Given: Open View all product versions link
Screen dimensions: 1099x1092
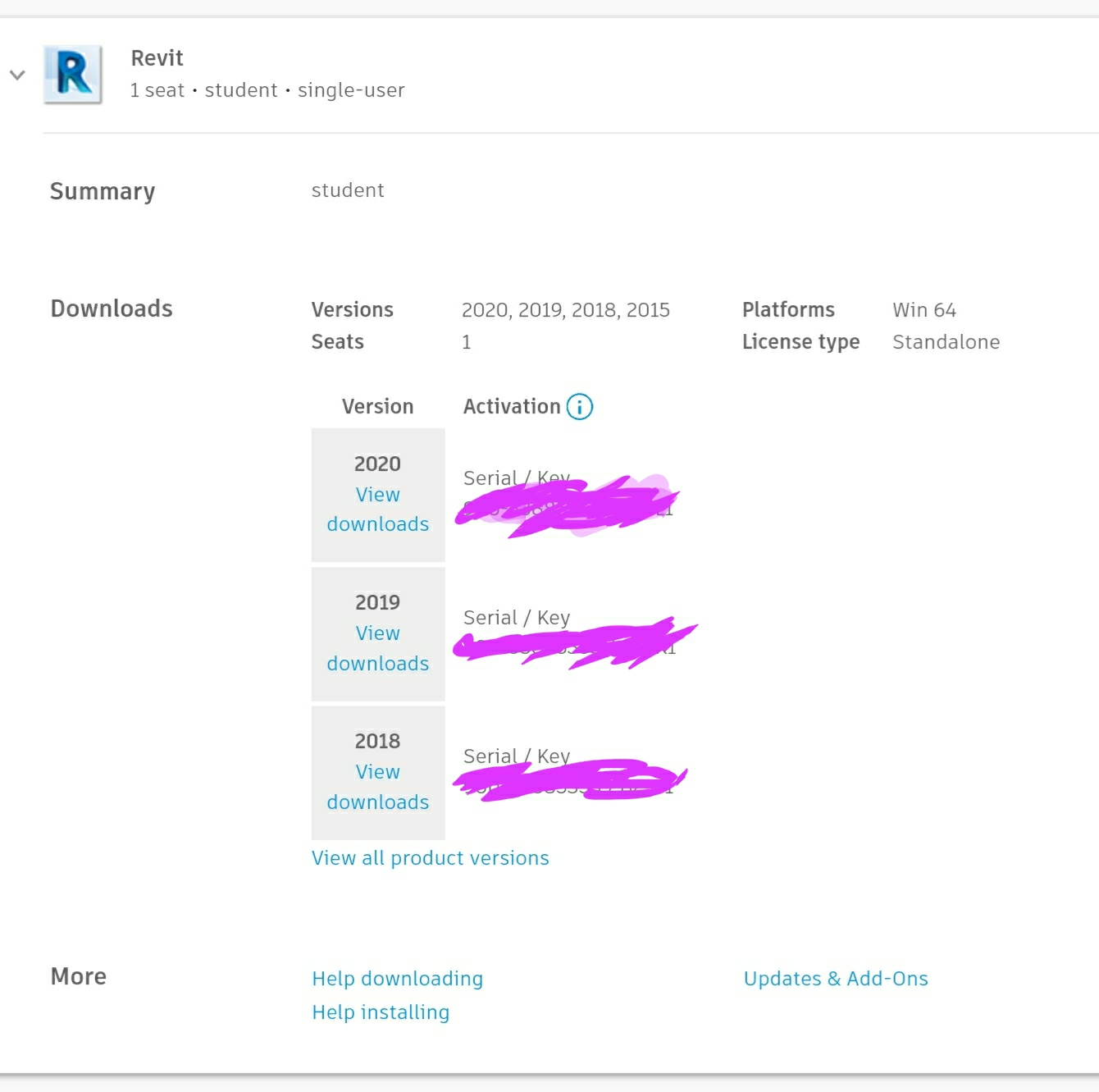Looking at the screenshot, I should [431, 858].
